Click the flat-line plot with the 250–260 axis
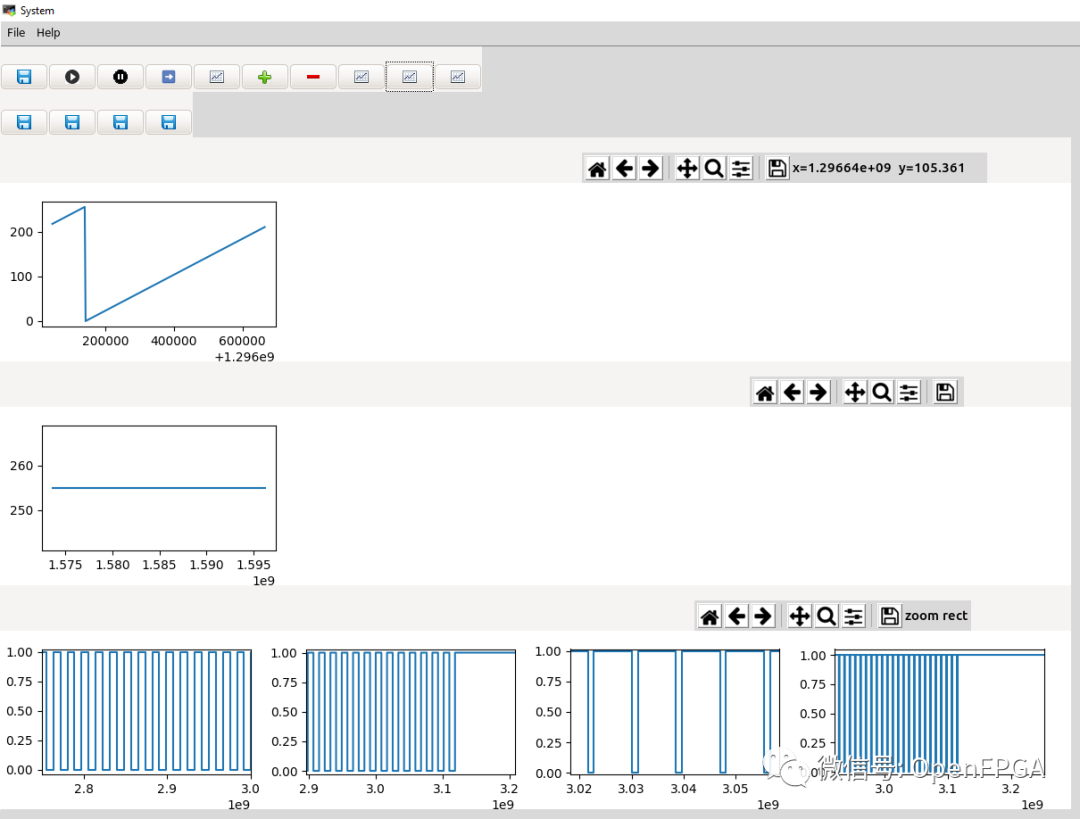This screenshot has width=1080, height=819. click(159, 488)
